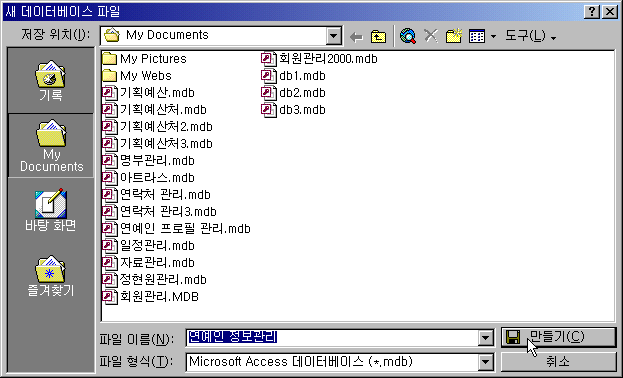Viewport: 623px width, 378px height.
Task: Select file 아트라스.mdb
Action: (x=148, y=178)
